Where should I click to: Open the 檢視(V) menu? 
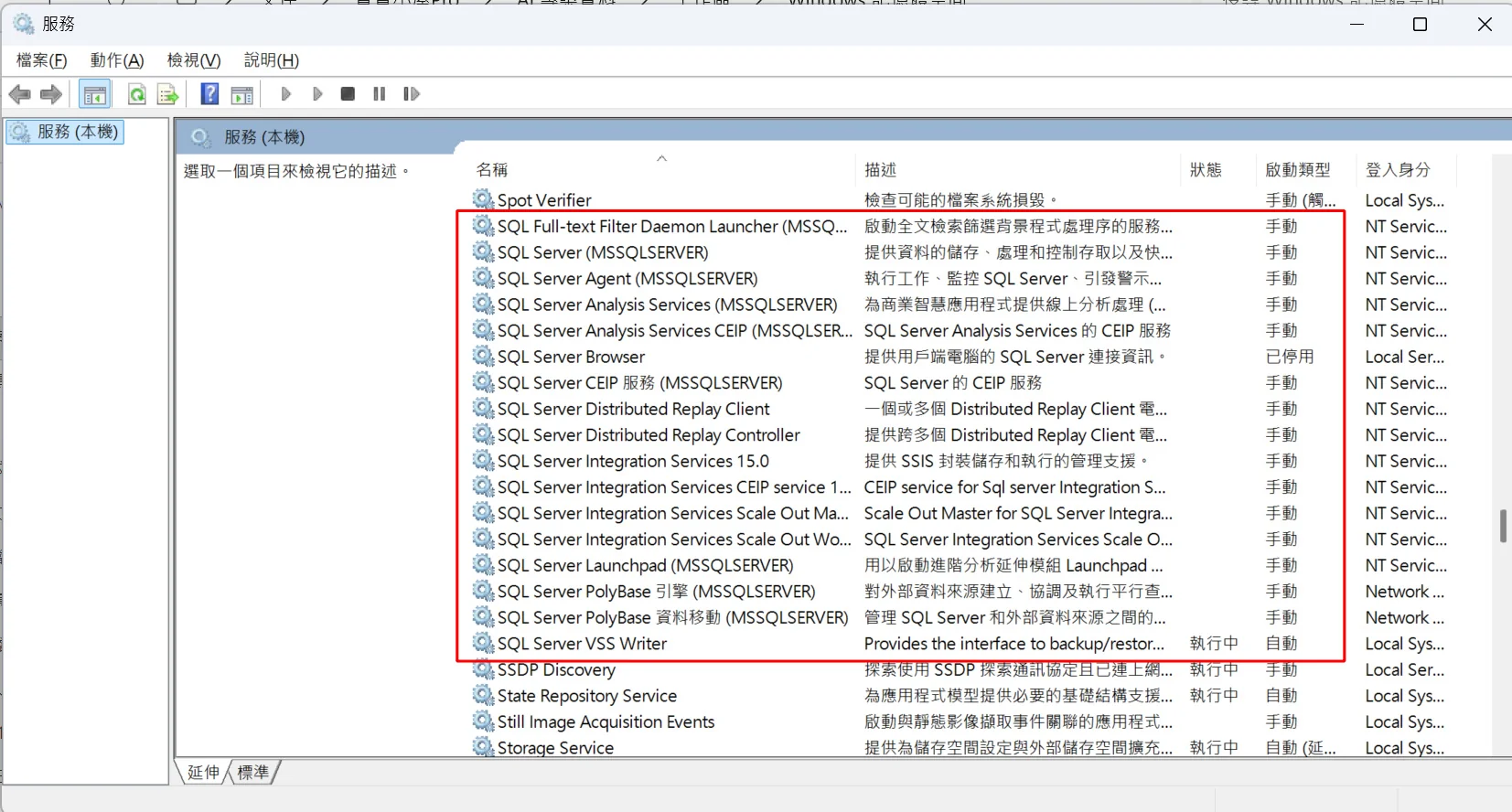coord(194,60)
